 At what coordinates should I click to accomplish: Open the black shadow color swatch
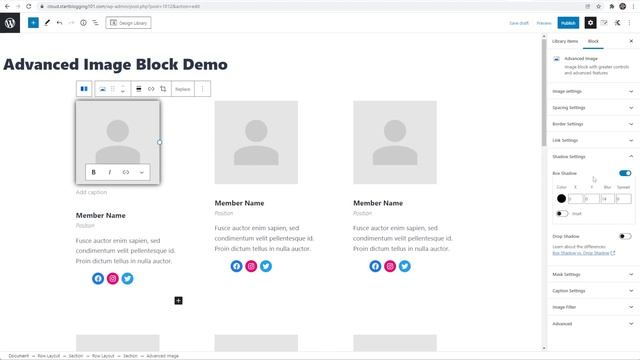point(561,199)
